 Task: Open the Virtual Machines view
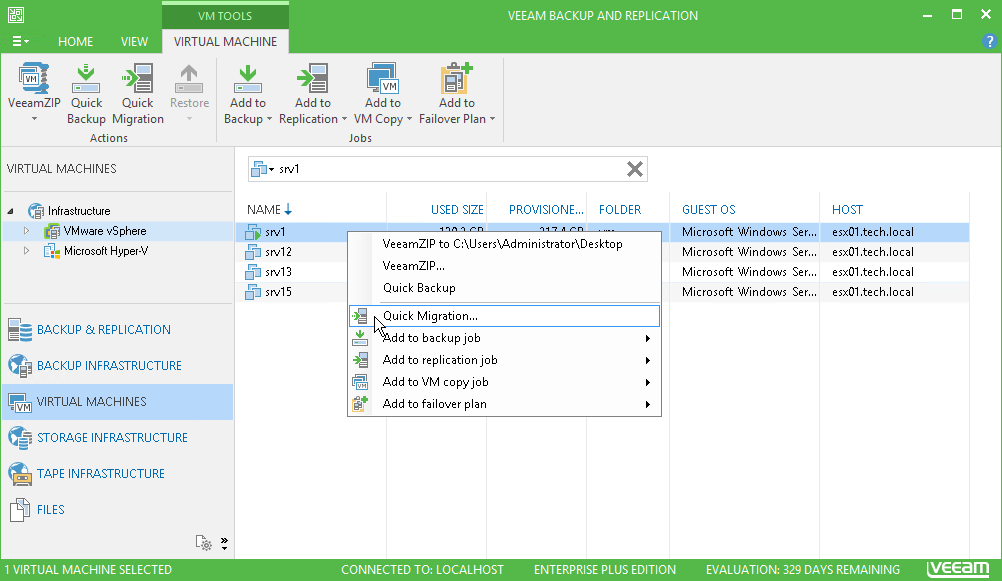(118, 401)
